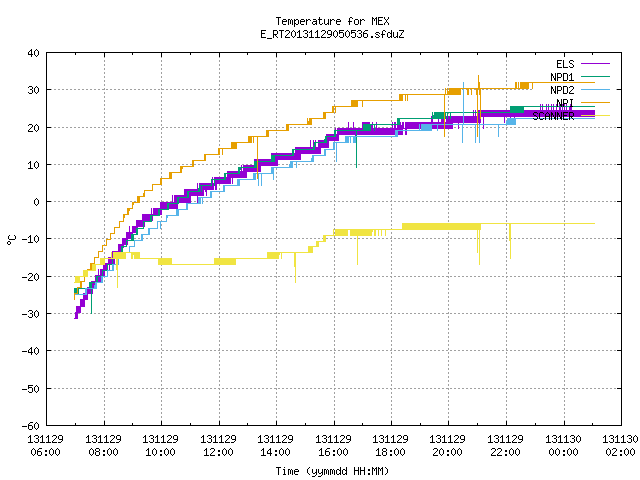Viewport: 640px width, 480px height.
Task: Click the NPD1 legend label
Action: point(562,77)
